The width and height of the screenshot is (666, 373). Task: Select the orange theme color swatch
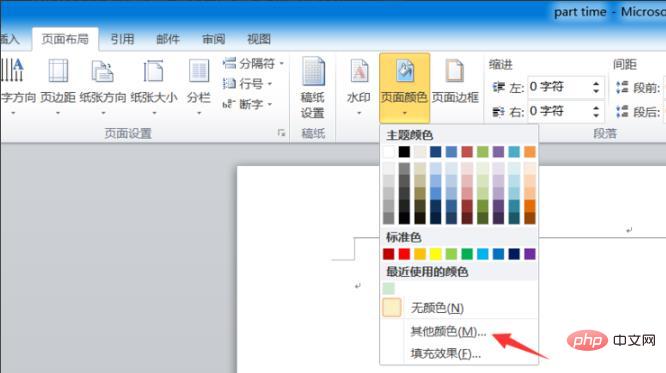530,152
